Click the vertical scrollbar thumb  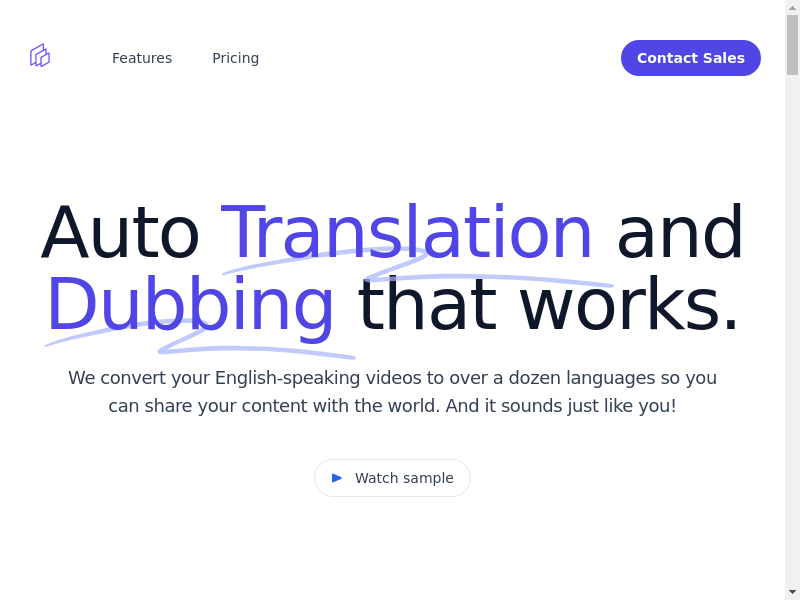tap(792, 45)
